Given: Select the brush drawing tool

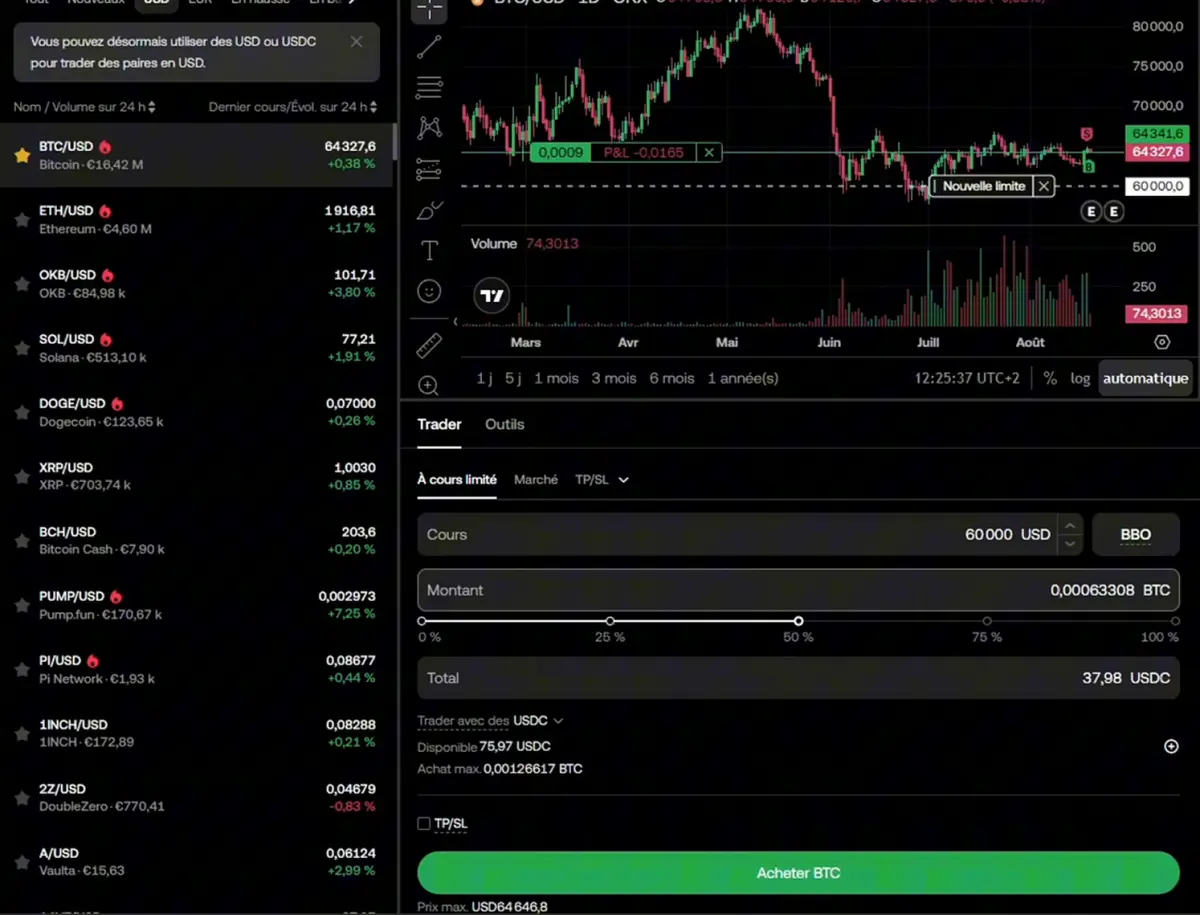Looking at the screenshot, I should click(x=429, y=210).
